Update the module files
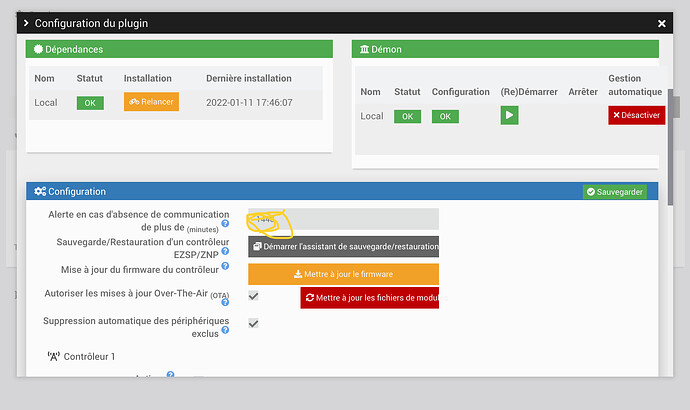 370,298
